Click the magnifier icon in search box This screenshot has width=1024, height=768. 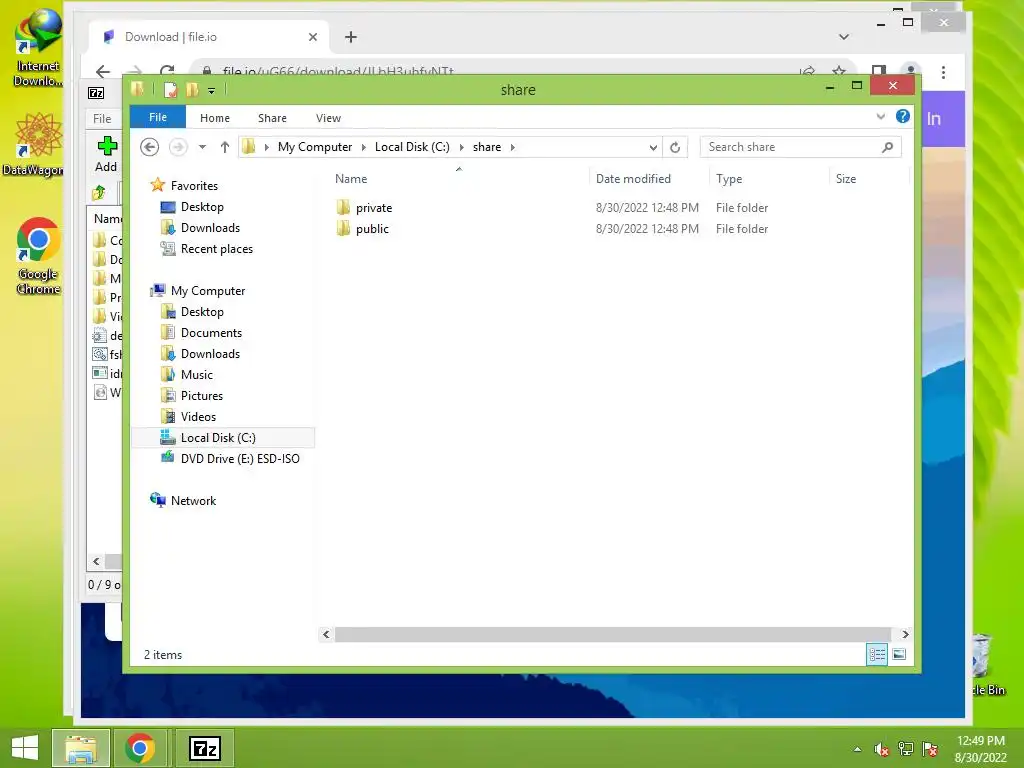click(887, 147)
